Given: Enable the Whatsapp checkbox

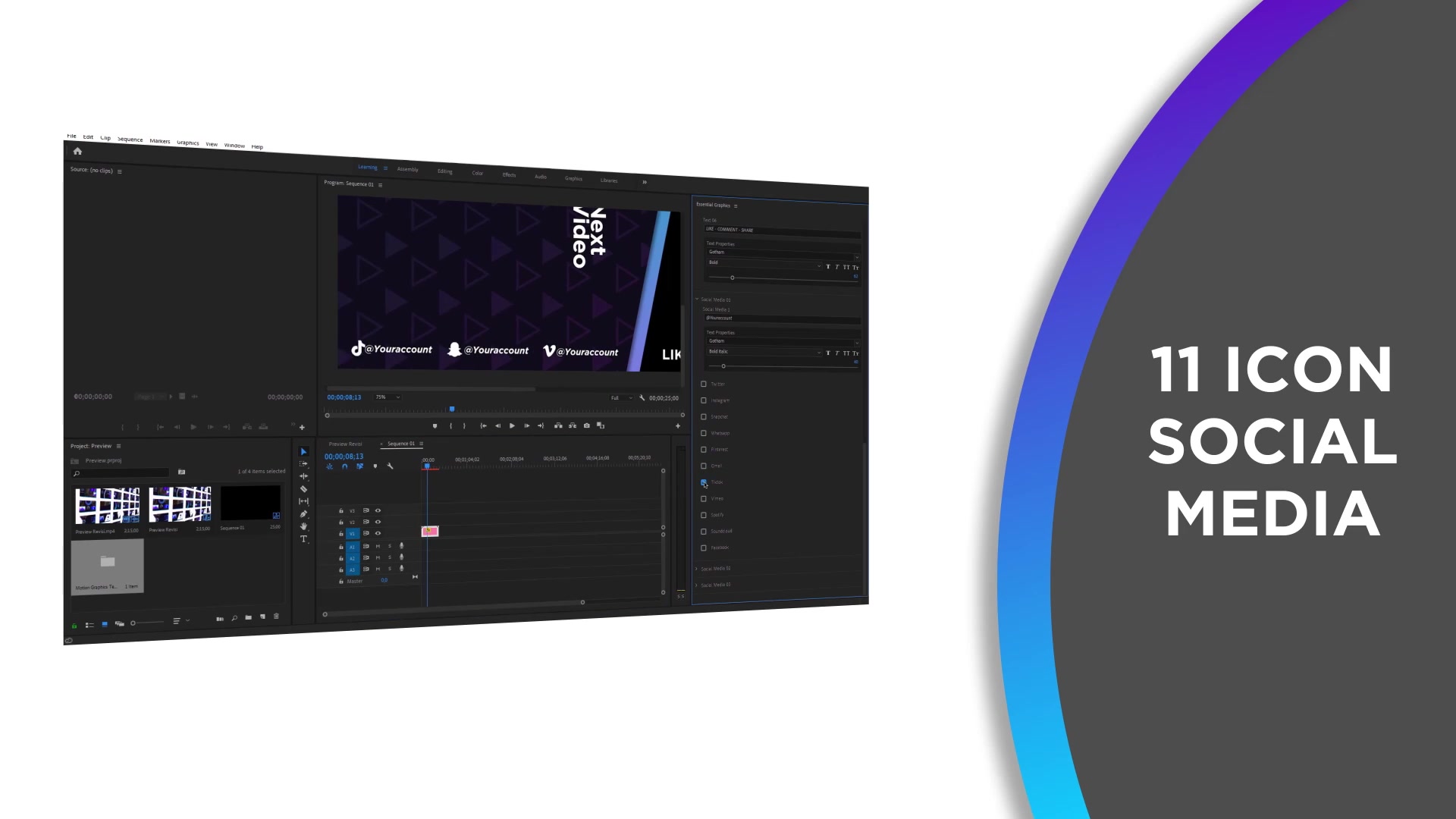Looking at the screenshot, I should pos(704,433).
